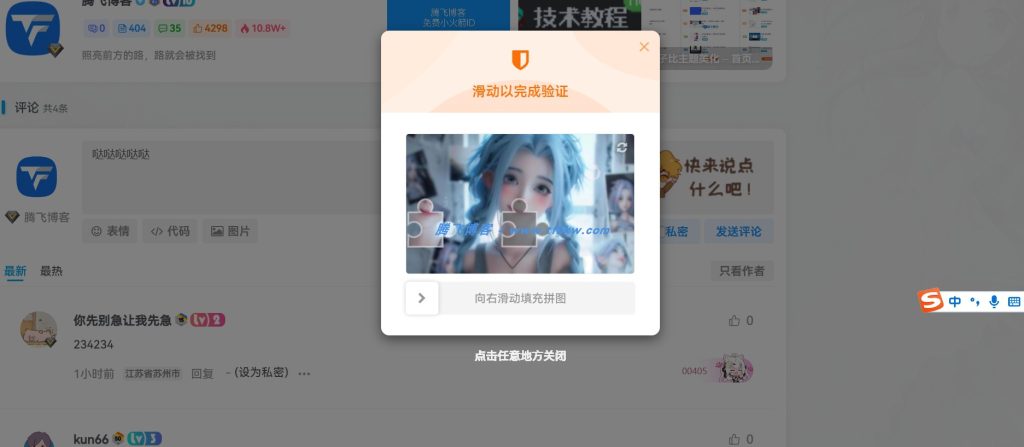Click the microphone icon in the input method bar
The image size is (1024, 447).
coord(994,301)
